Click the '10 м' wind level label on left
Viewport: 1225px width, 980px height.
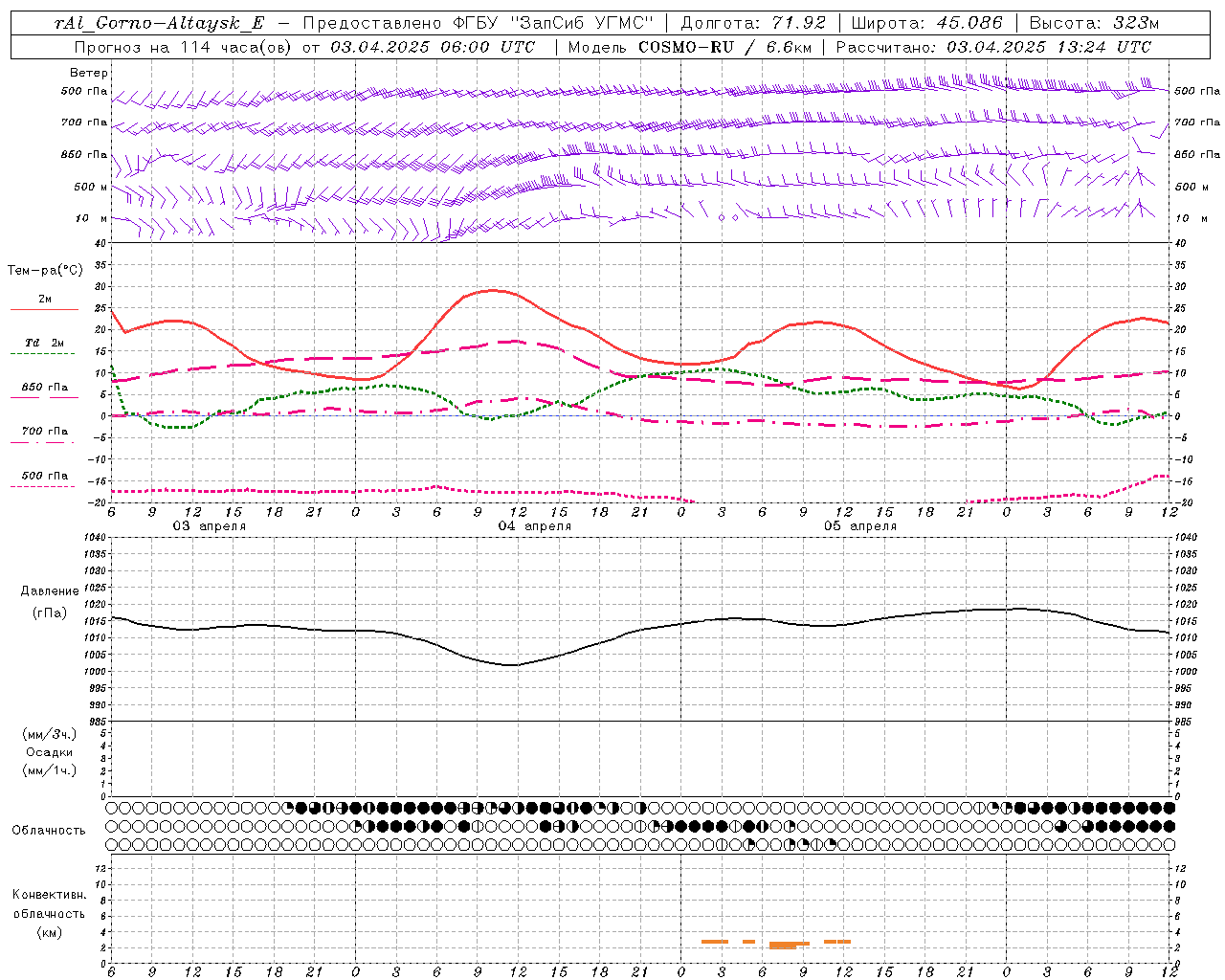(92, 218)
